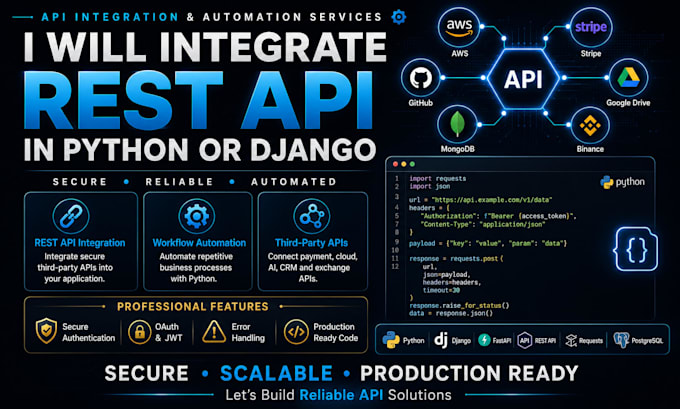Click the FastAPI lightning icon

[484, 340]
